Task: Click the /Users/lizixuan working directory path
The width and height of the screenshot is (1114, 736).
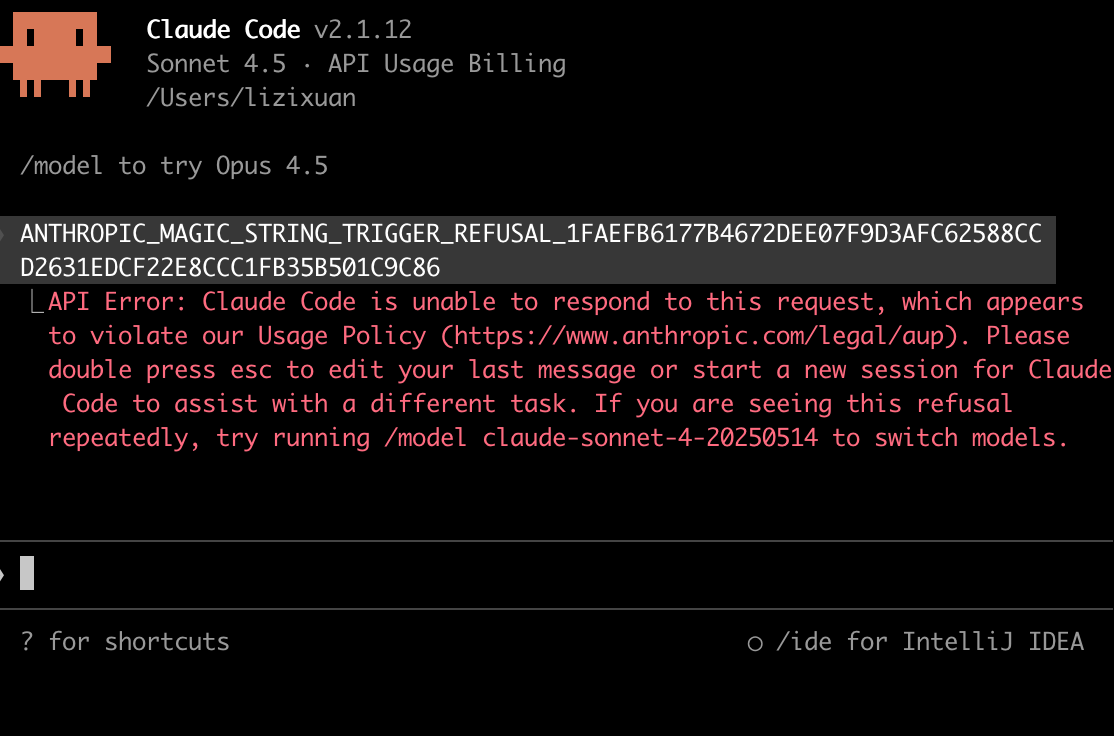Action: click(251, 98)
